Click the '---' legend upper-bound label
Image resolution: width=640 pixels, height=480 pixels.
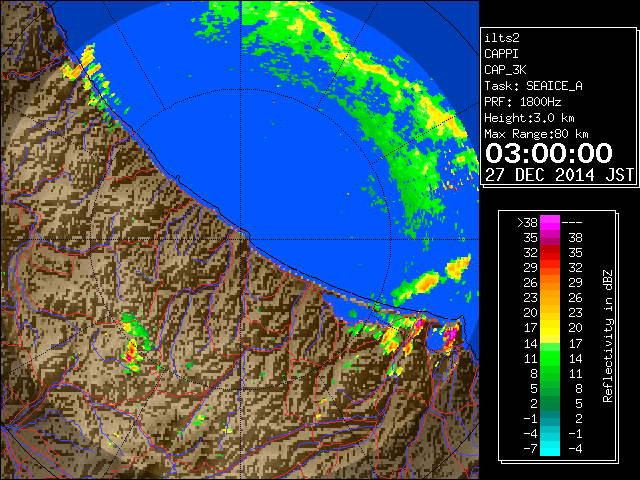click(x=572, y=223)
